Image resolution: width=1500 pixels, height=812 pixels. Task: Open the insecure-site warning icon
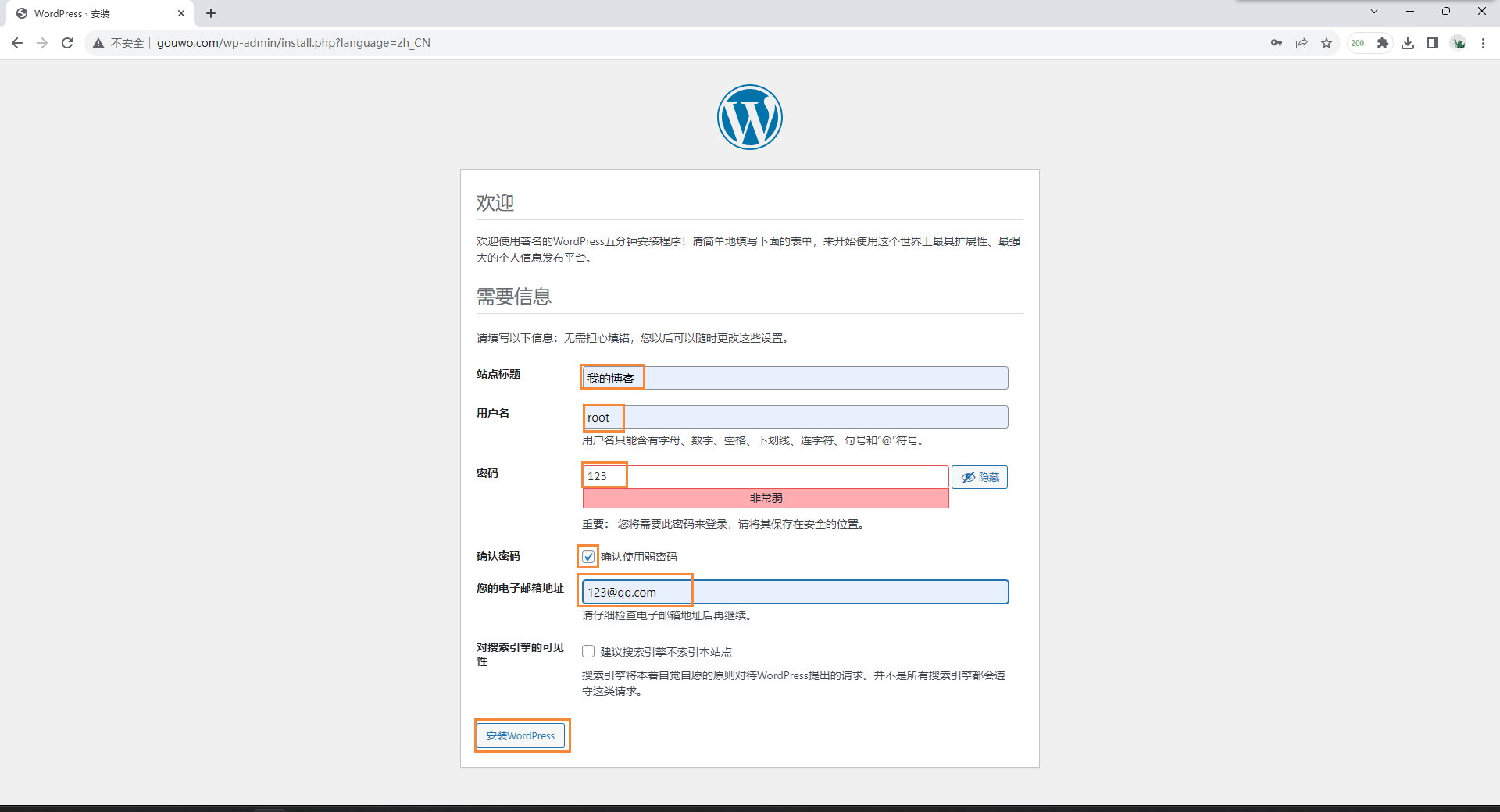[x=98, y=43]
